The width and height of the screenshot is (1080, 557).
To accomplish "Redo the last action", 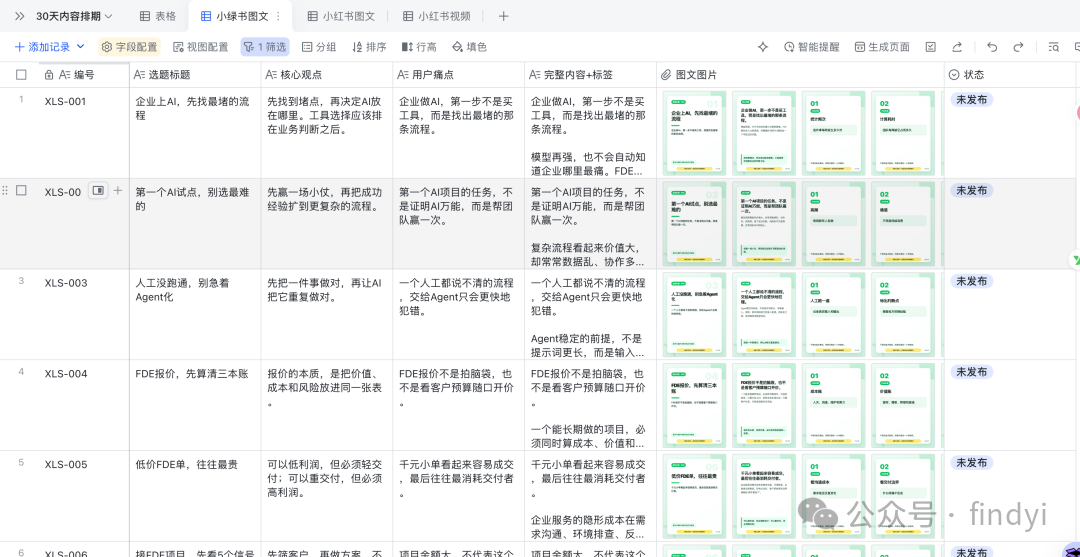I will pos(1018,47).
